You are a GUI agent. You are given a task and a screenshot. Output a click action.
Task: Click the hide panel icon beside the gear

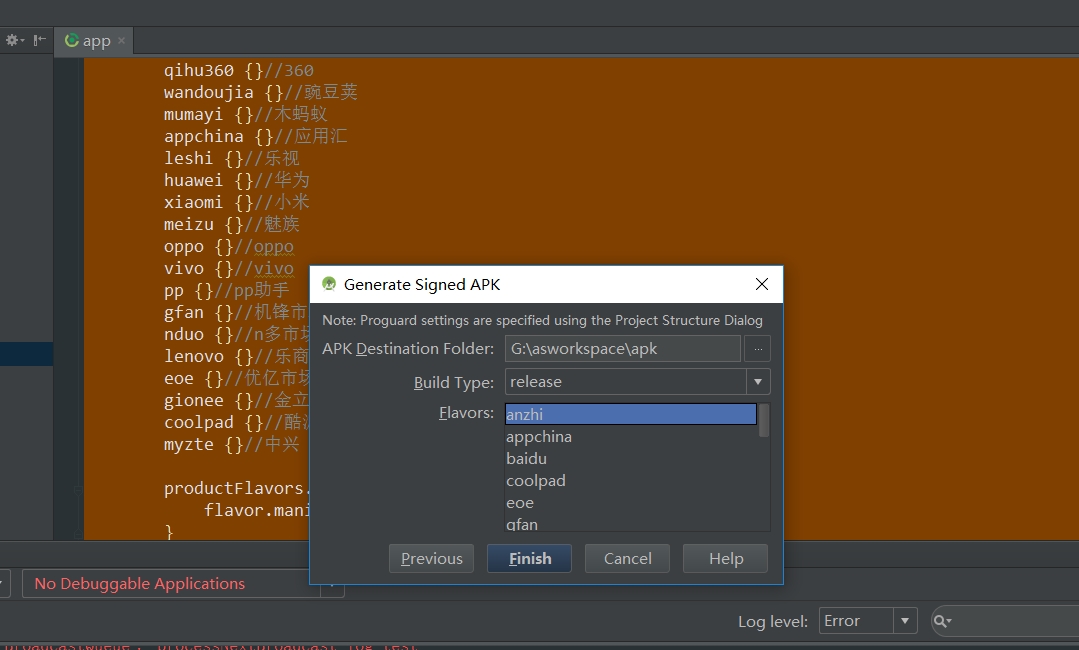(x=40, y=41)
